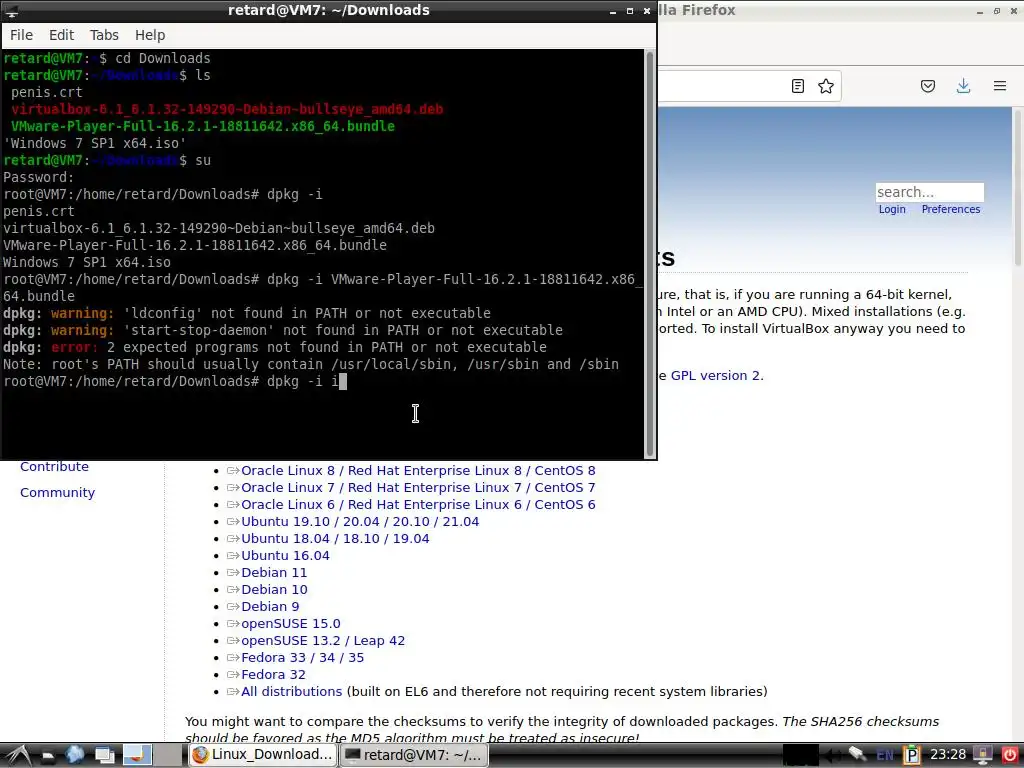
Task: Open Oracle Linux 6 / CentOS 6 download
Action: pyautogui.click(x=418, y=504)
